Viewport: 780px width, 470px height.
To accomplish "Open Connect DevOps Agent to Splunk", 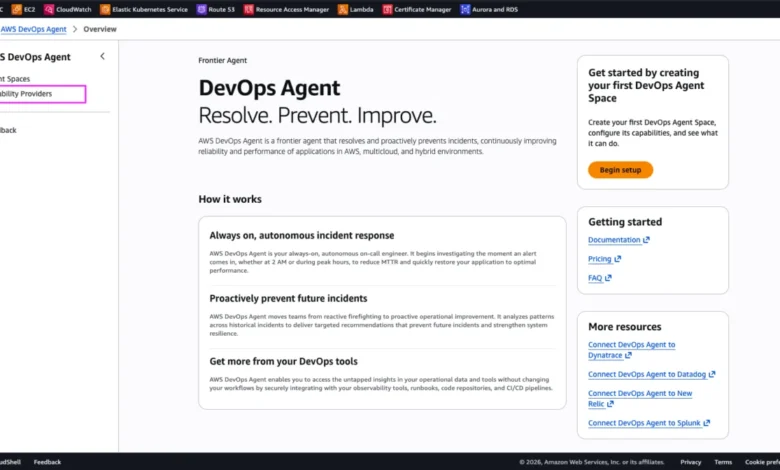I will pyautogui.click(x=648, y=423).
